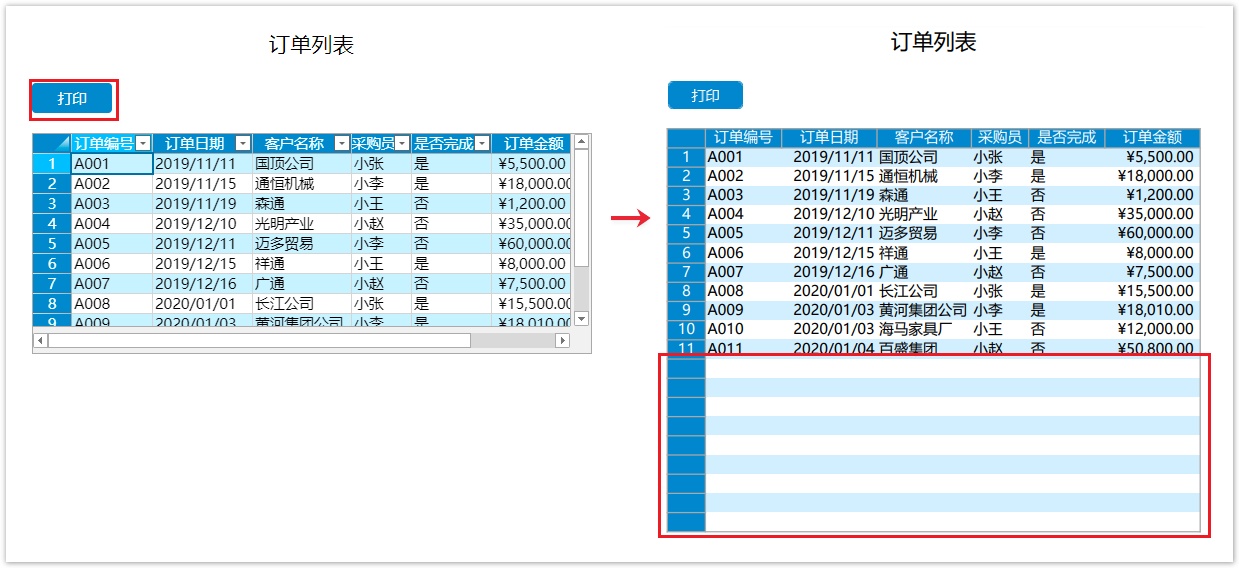Expand the 客户名称 filter dropdown

[342, 144]
